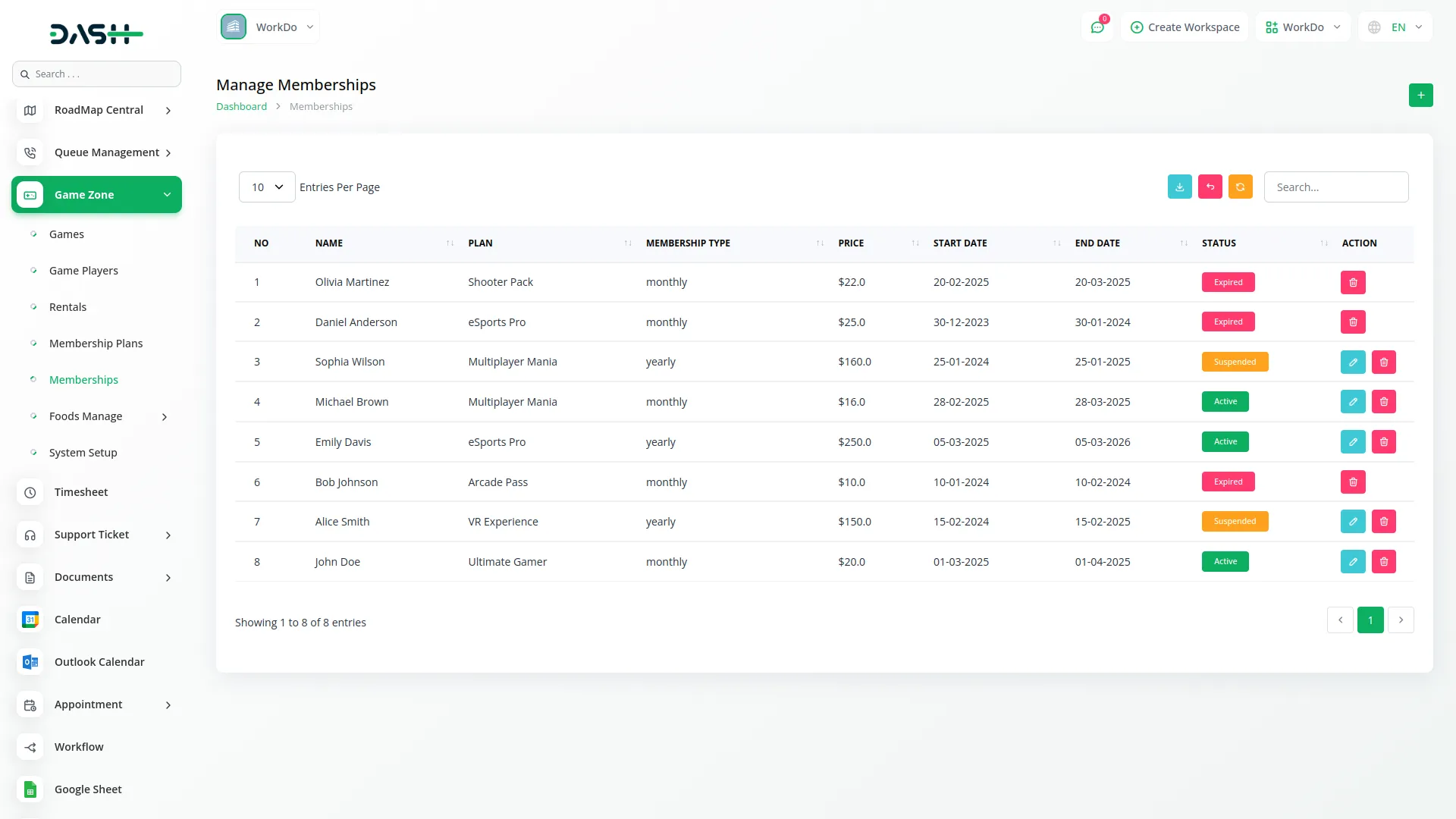Go to next page in pagination
Viewport: 1456px width, 819px height.
1401,620
